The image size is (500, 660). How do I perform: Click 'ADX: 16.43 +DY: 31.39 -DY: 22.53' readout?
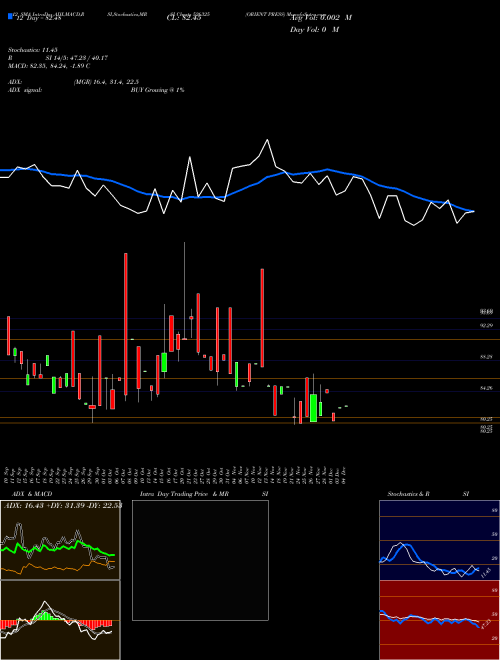(x=63, y=505)
